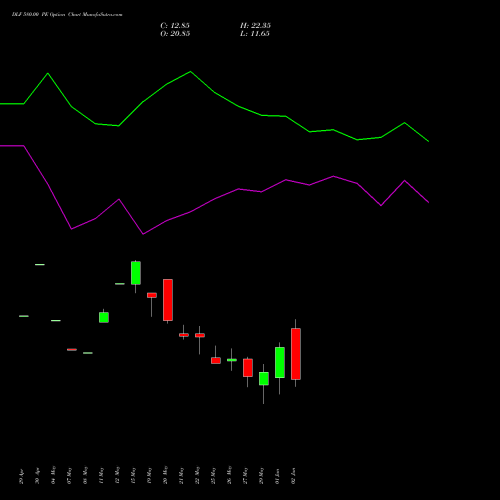Click the open value O: 20.85
This screenshot has width=500, height=500.
coord(175,34)
